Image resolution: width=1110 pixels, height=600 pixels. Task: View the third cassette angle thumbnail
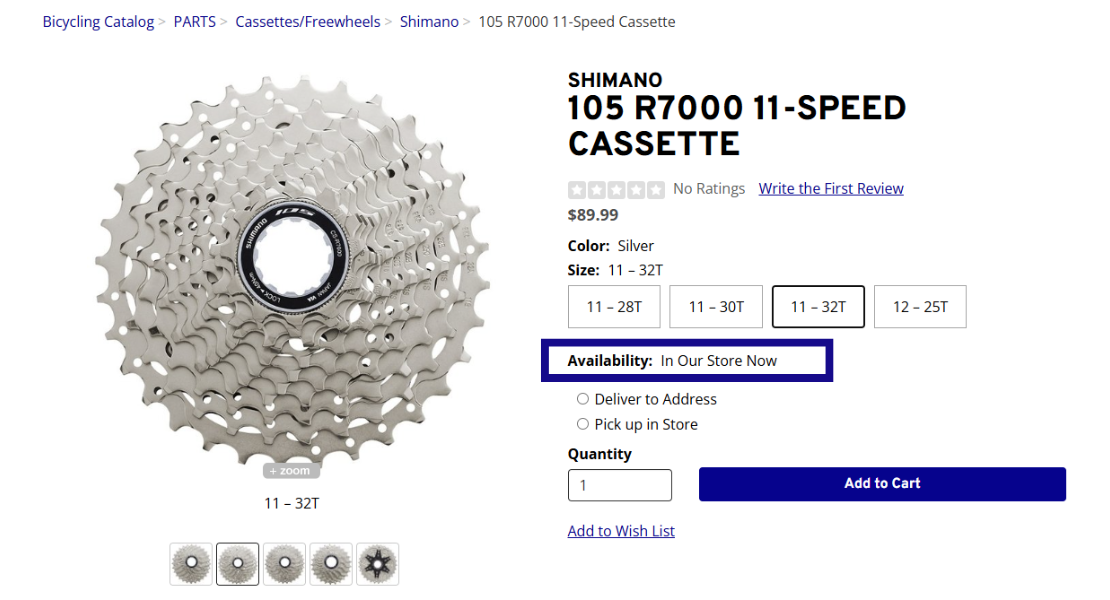(284, 563)
